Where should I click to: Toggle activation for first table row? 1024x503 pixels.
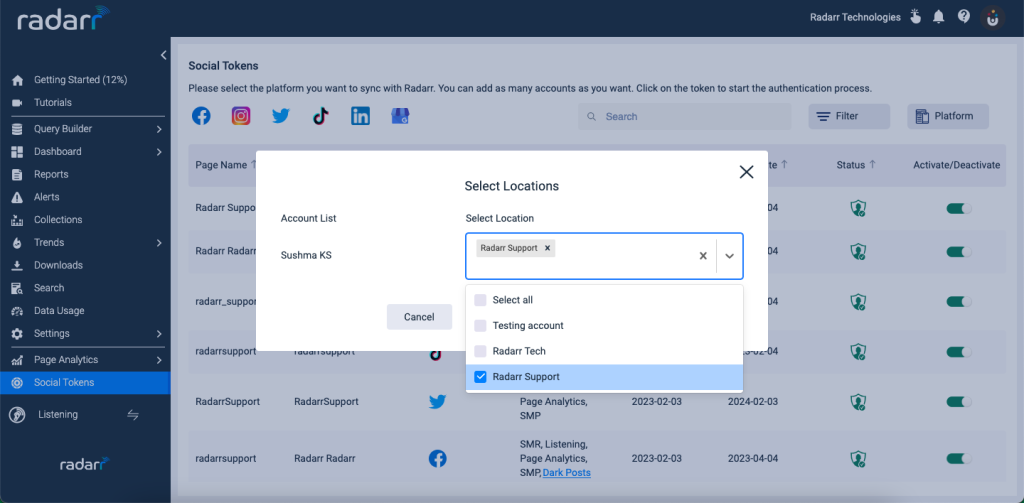(959, 208)
